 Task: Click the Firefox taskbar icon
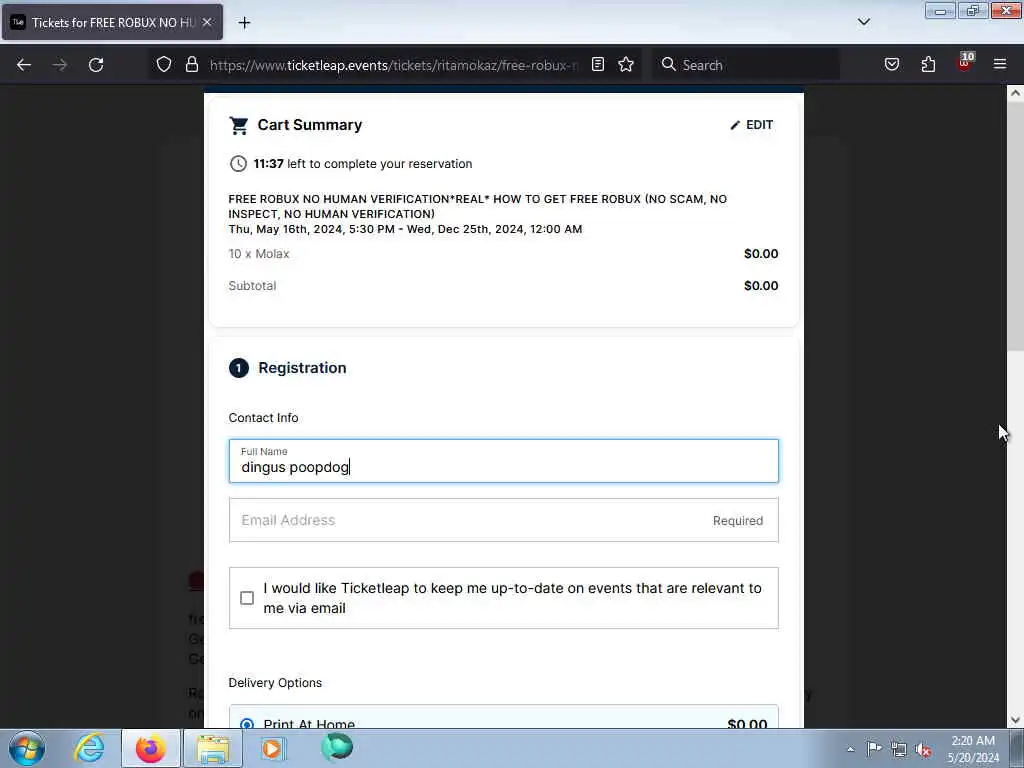pyautogui.click(x=150, y=748)
